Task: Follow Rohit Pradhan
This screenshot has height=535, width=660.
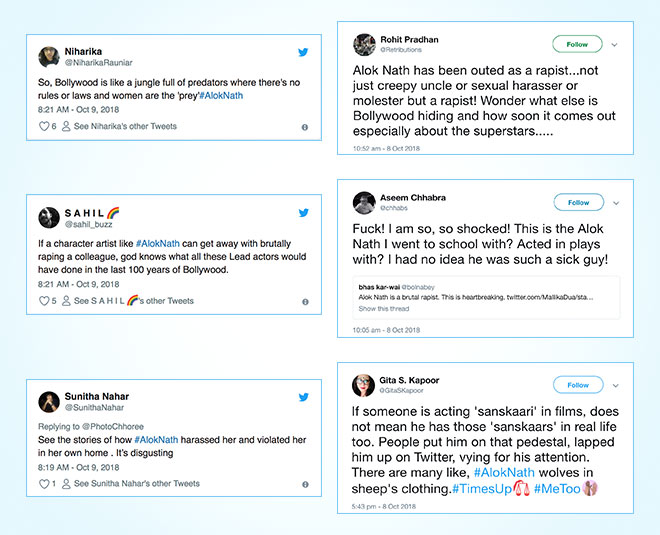Action: (x=577, y=44)
